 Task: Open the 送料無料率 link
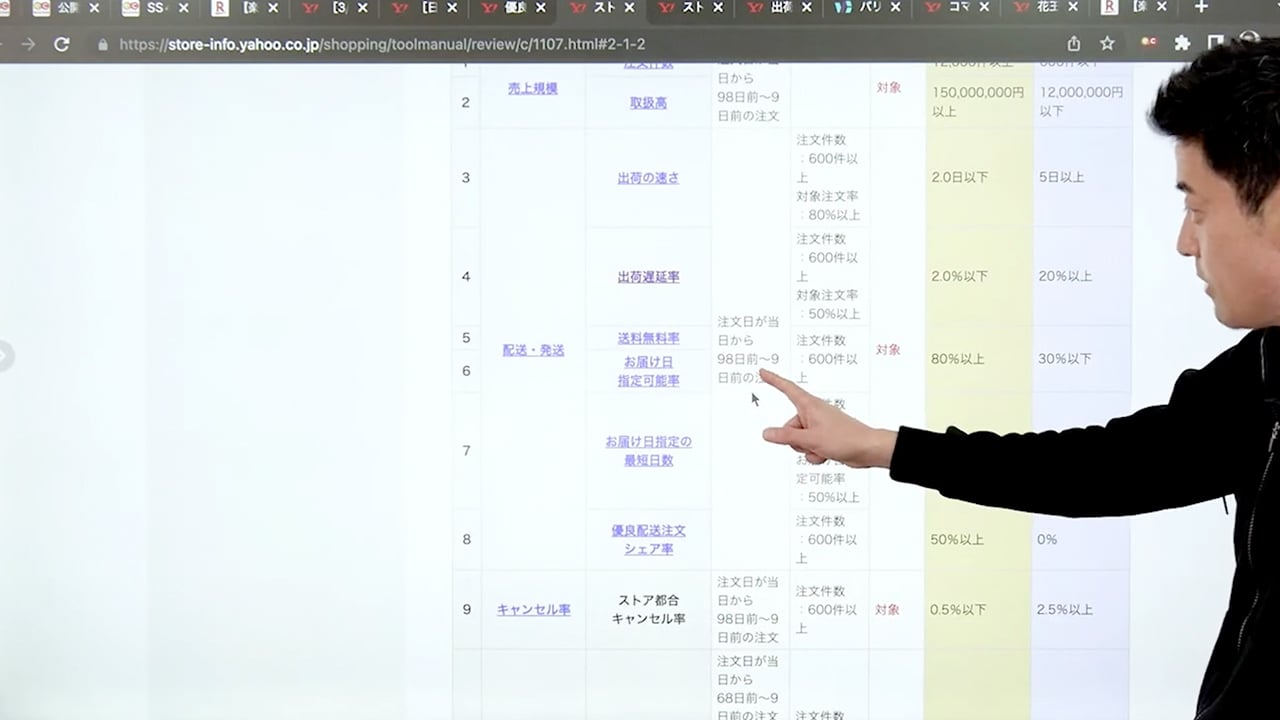648,338
